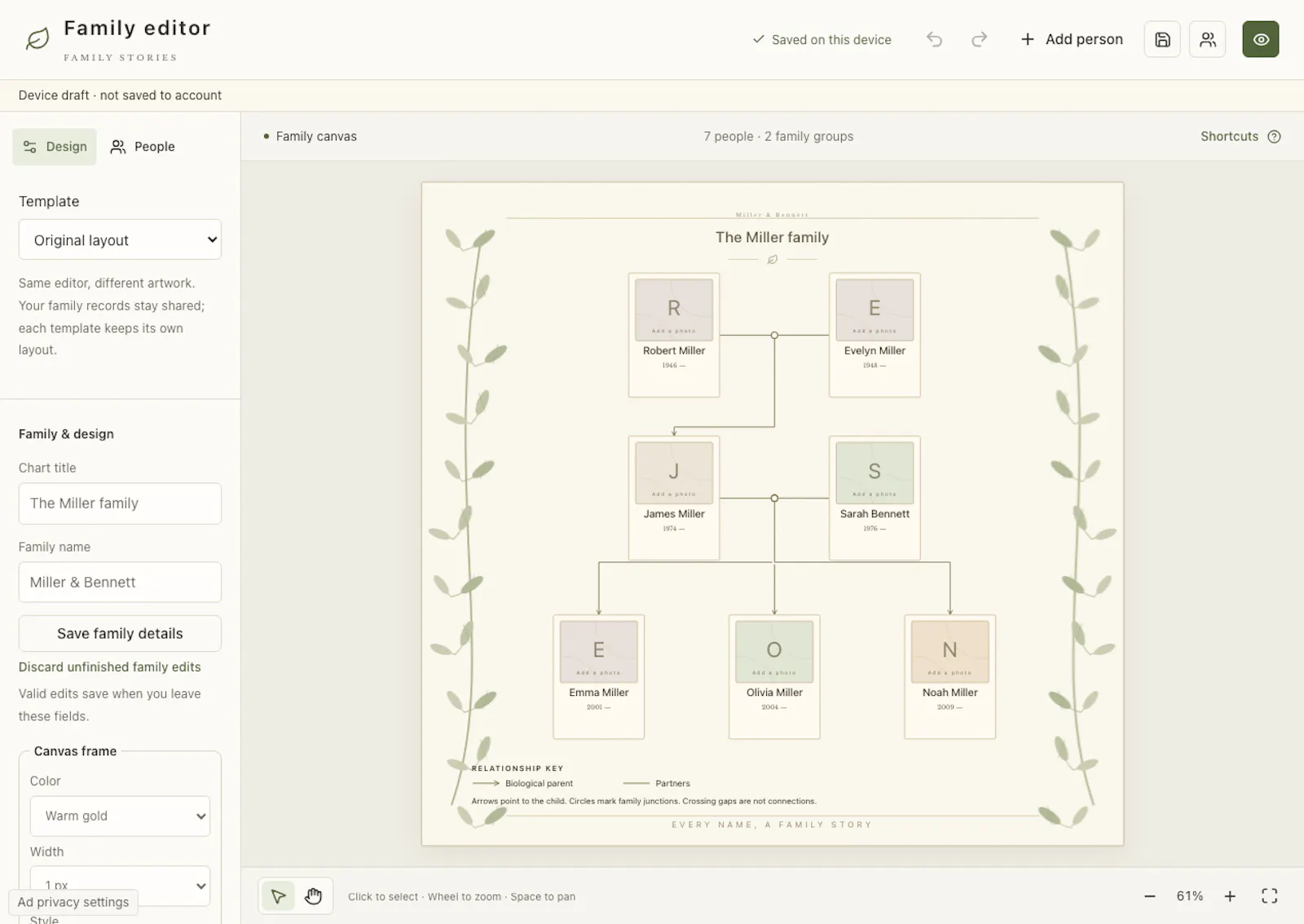
Task: Click Save family details button
Action: point(120,633)
